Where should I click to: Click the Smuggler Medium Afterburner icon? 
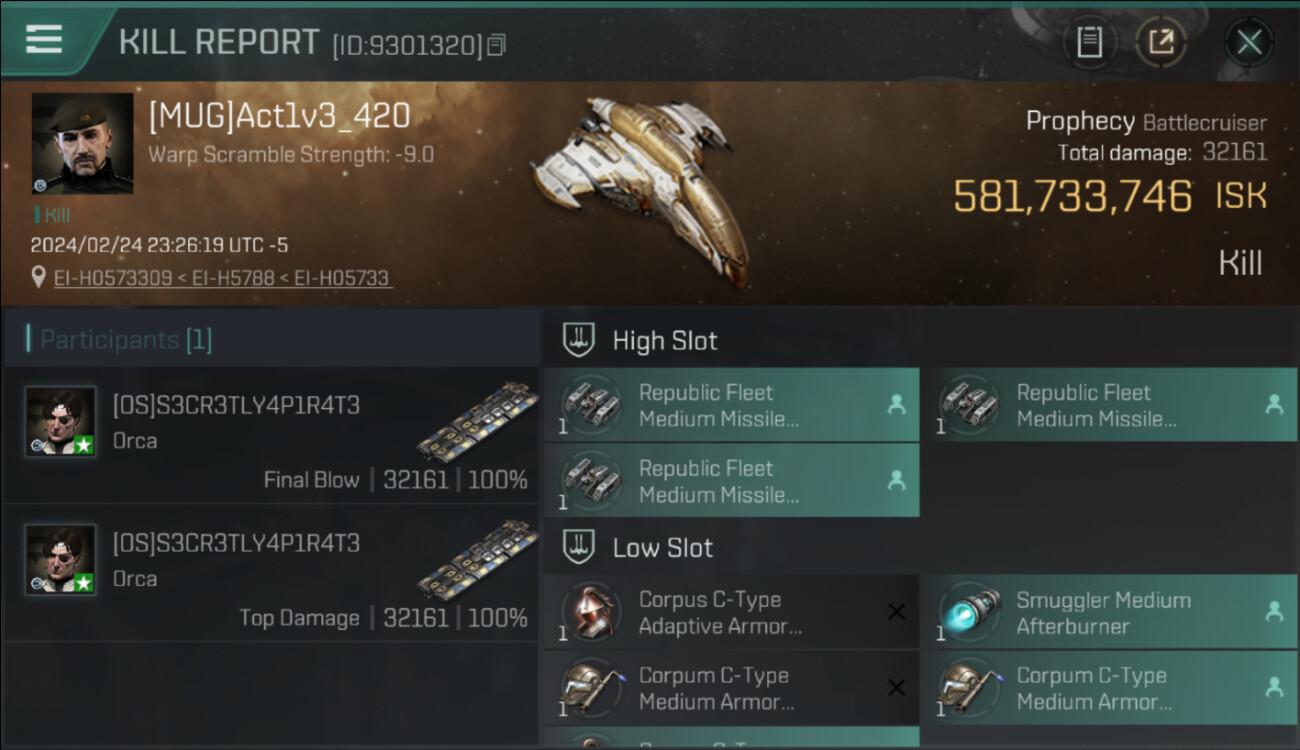coord(968,612)
